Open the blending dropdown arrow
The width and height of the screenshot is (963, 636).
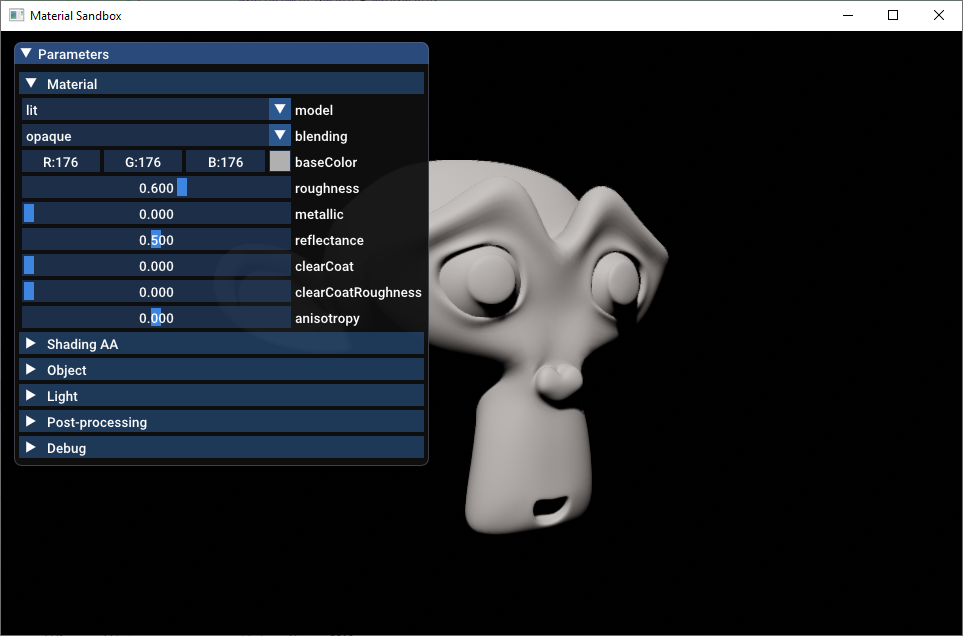coord(279,135)
